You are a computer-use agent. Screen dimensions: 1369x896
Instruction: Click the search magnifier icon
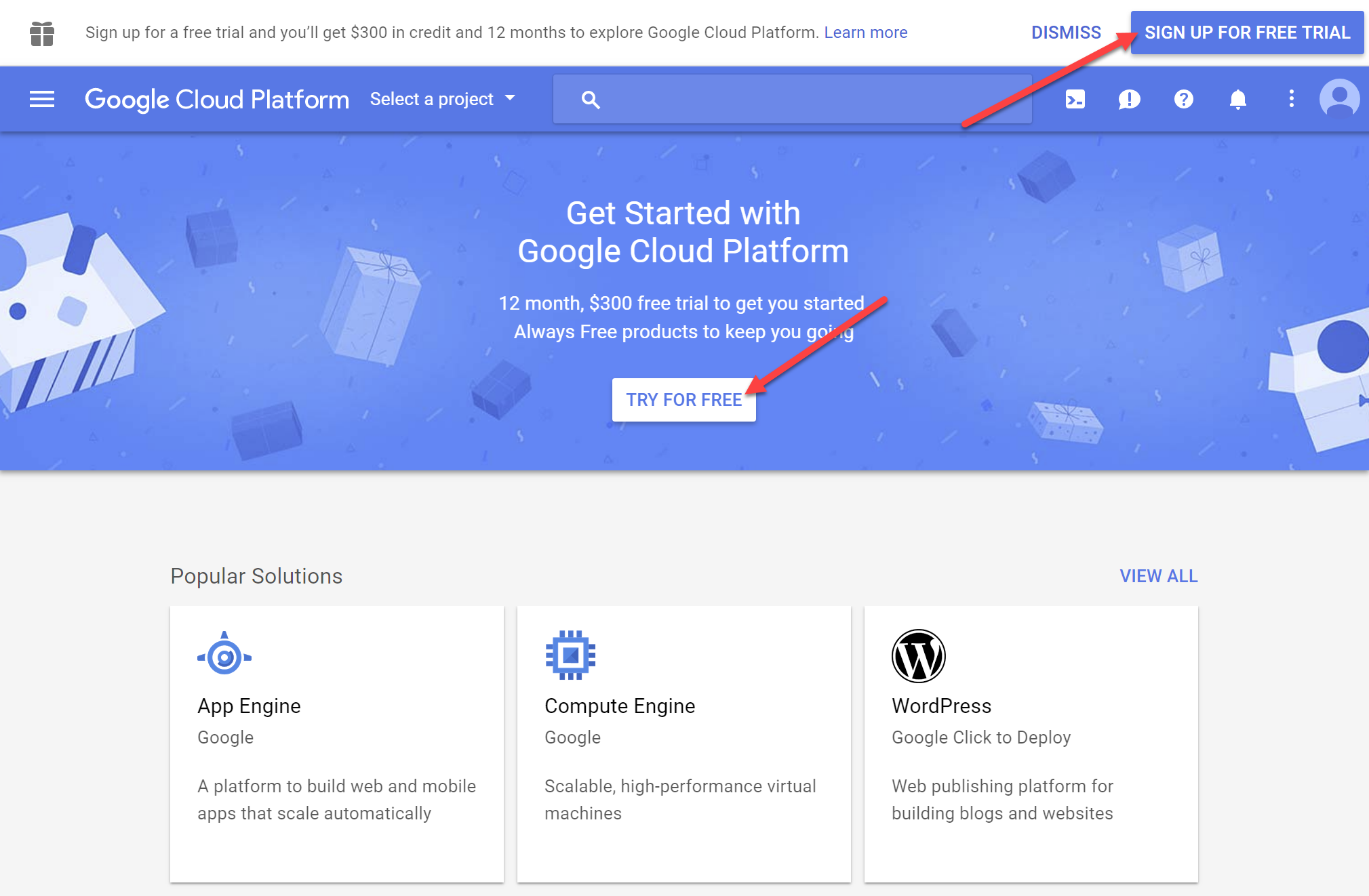click(x=591, y=100)
